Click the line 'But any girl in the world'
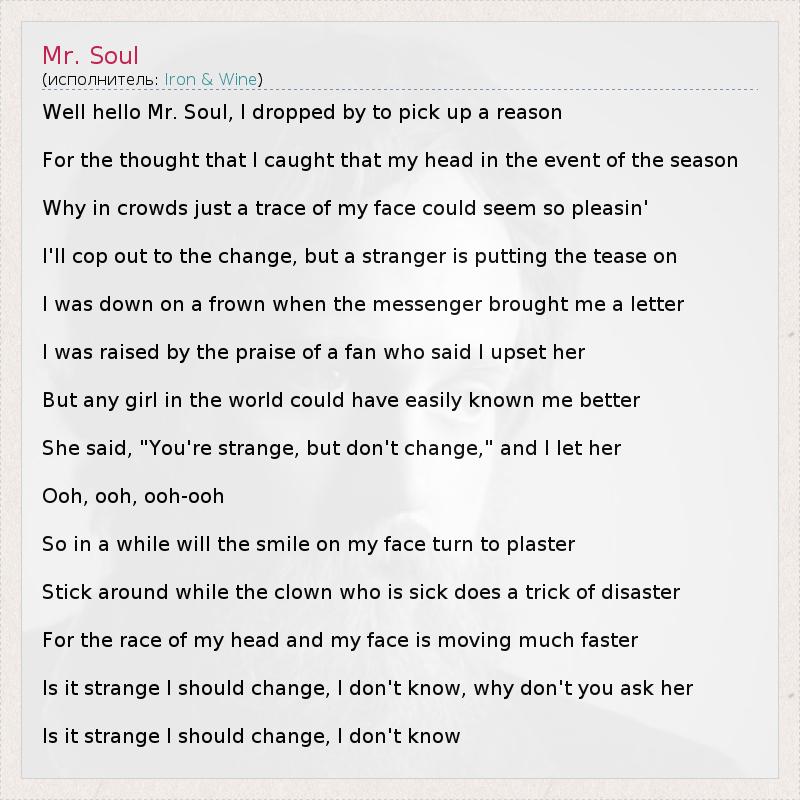 coord(341,400)
